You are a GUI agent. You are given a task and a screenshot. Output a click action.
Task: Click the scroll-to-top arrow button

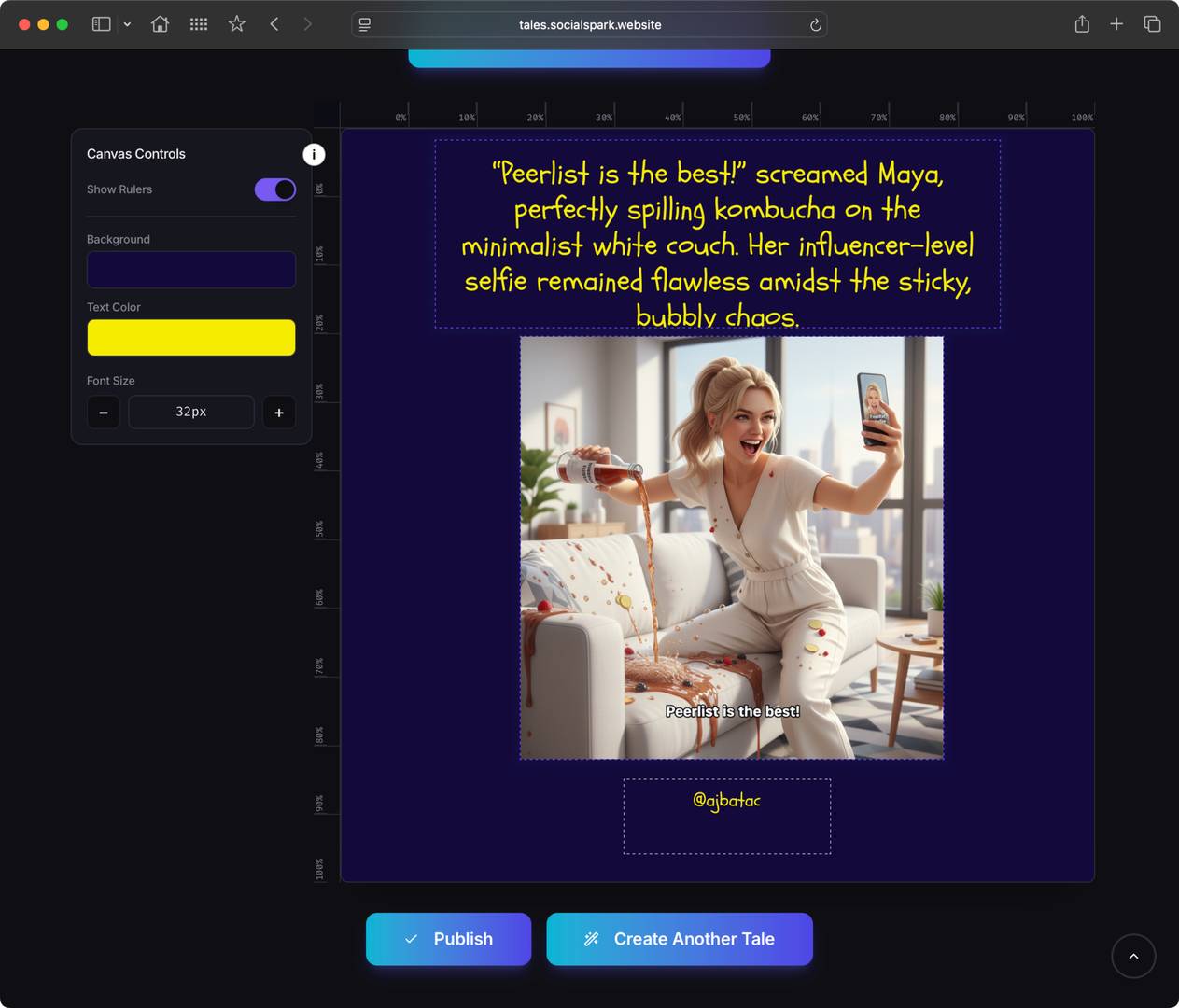[1133, 956]
